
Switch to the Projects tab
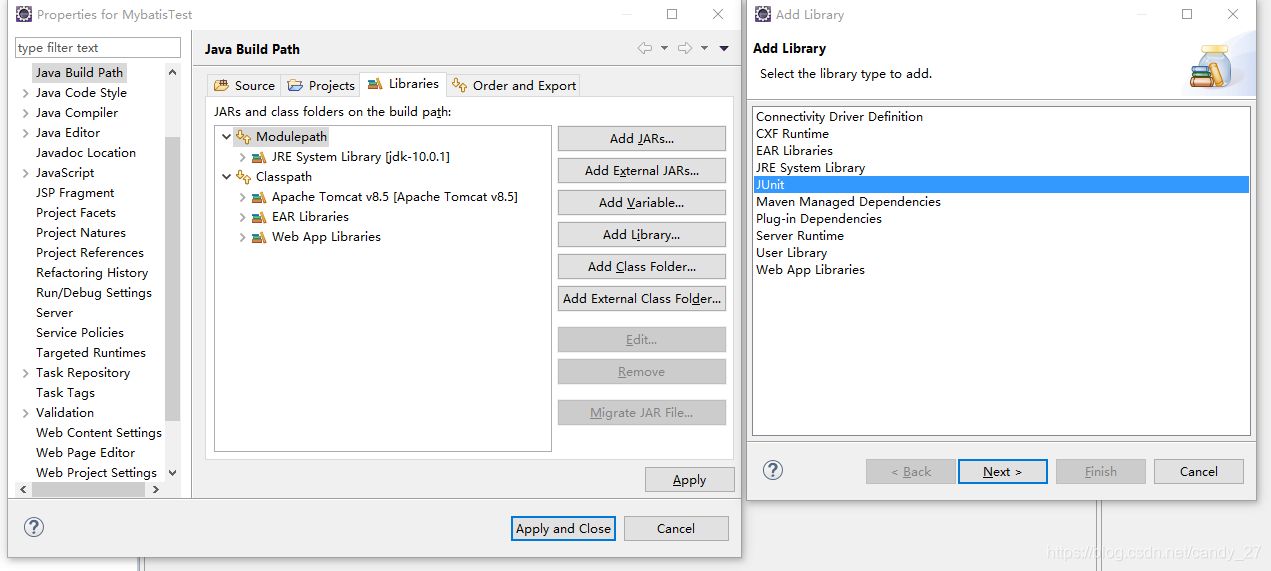[x=320, y=85]
